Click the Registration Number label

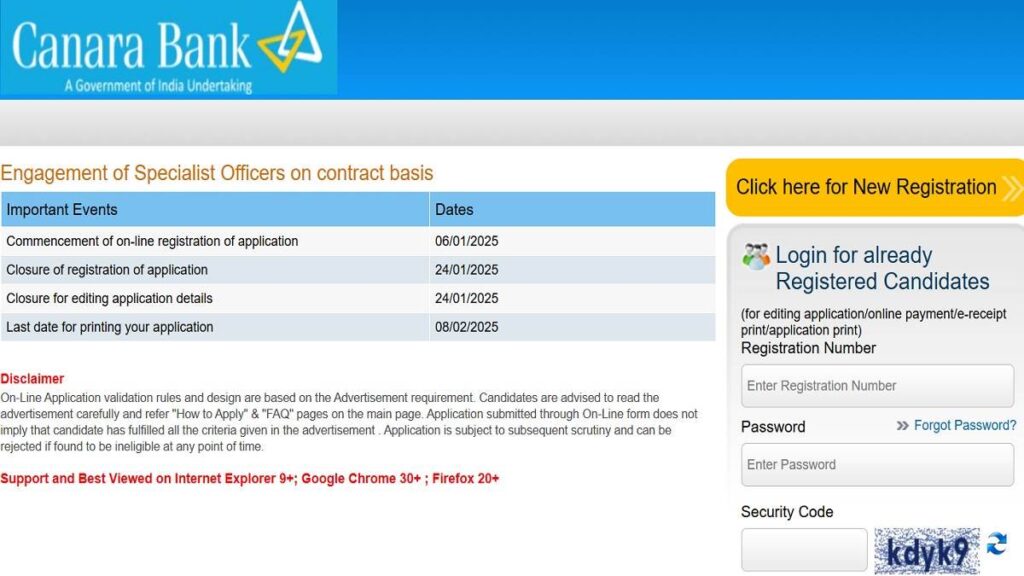[x=808, y=348]
